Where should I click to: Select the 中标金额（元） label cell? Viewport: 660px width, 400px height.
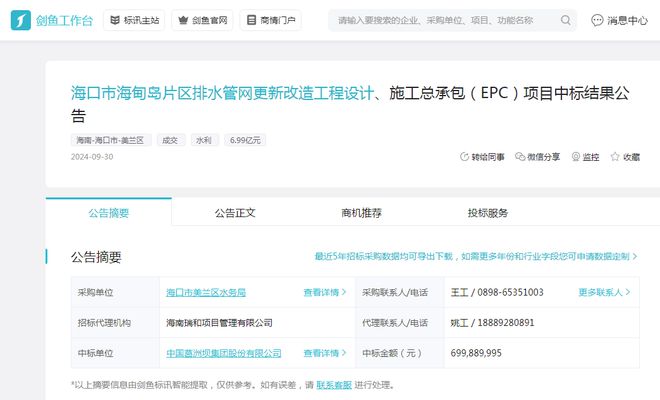pos(400,353)
